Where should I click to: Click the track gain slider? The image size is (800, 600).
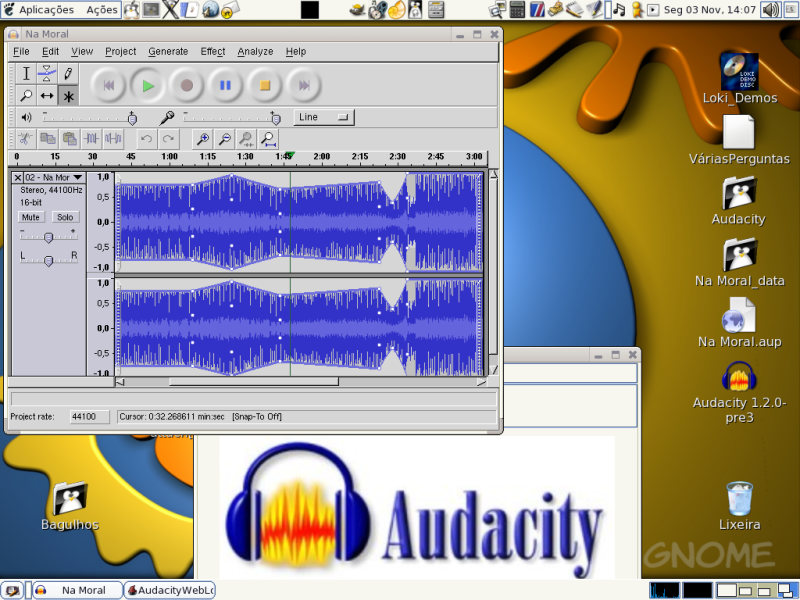(x=48, y=237)
